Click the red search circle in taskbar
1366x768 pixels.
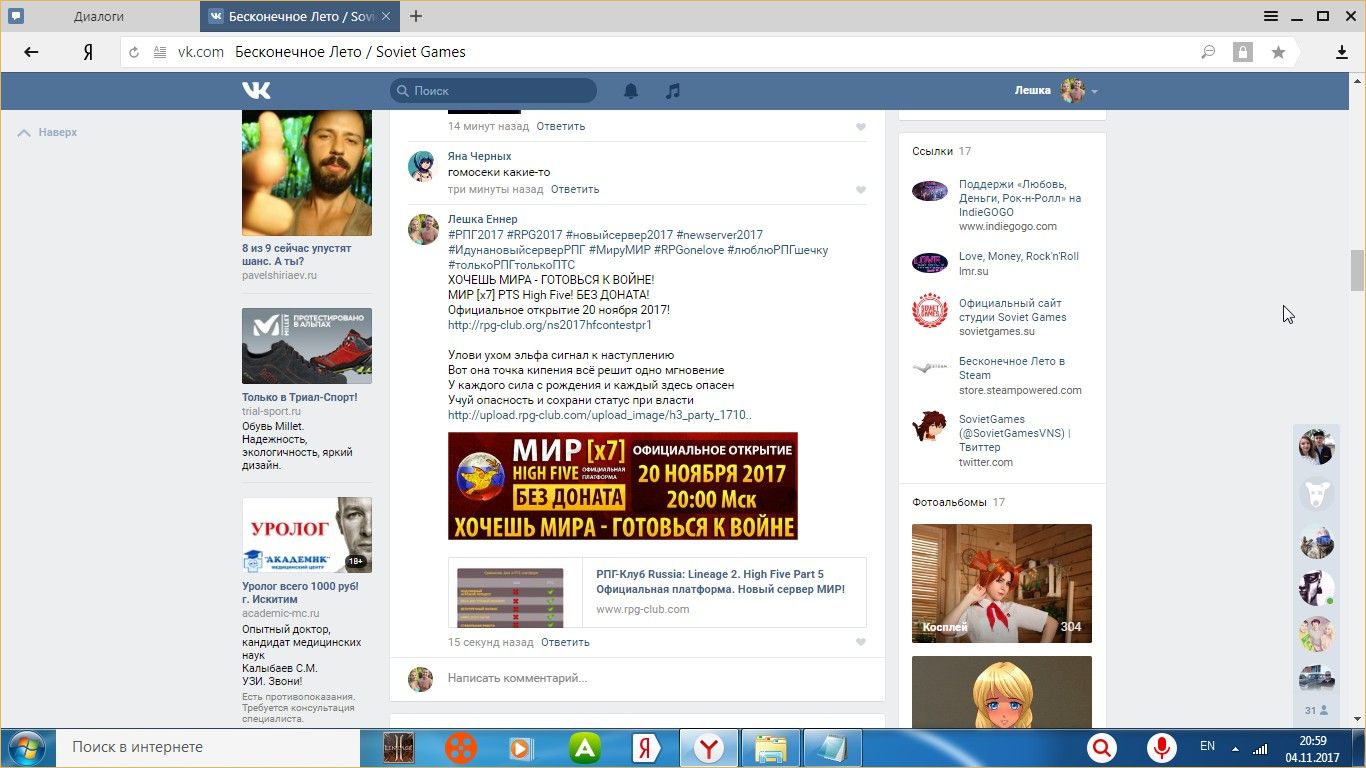pyautogui.click(x=1102, y=748)
